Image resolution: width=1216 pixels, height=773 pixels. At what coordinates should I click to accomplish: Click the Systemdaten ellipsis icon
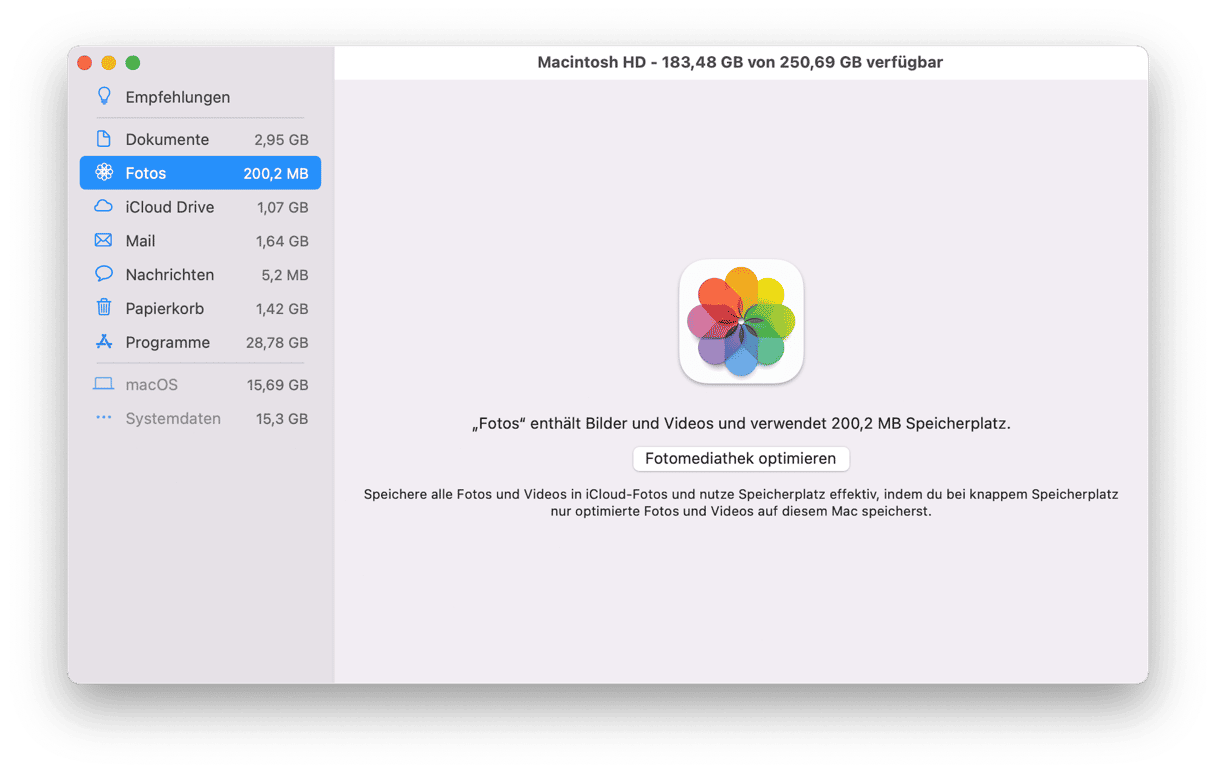coord(103,418)
